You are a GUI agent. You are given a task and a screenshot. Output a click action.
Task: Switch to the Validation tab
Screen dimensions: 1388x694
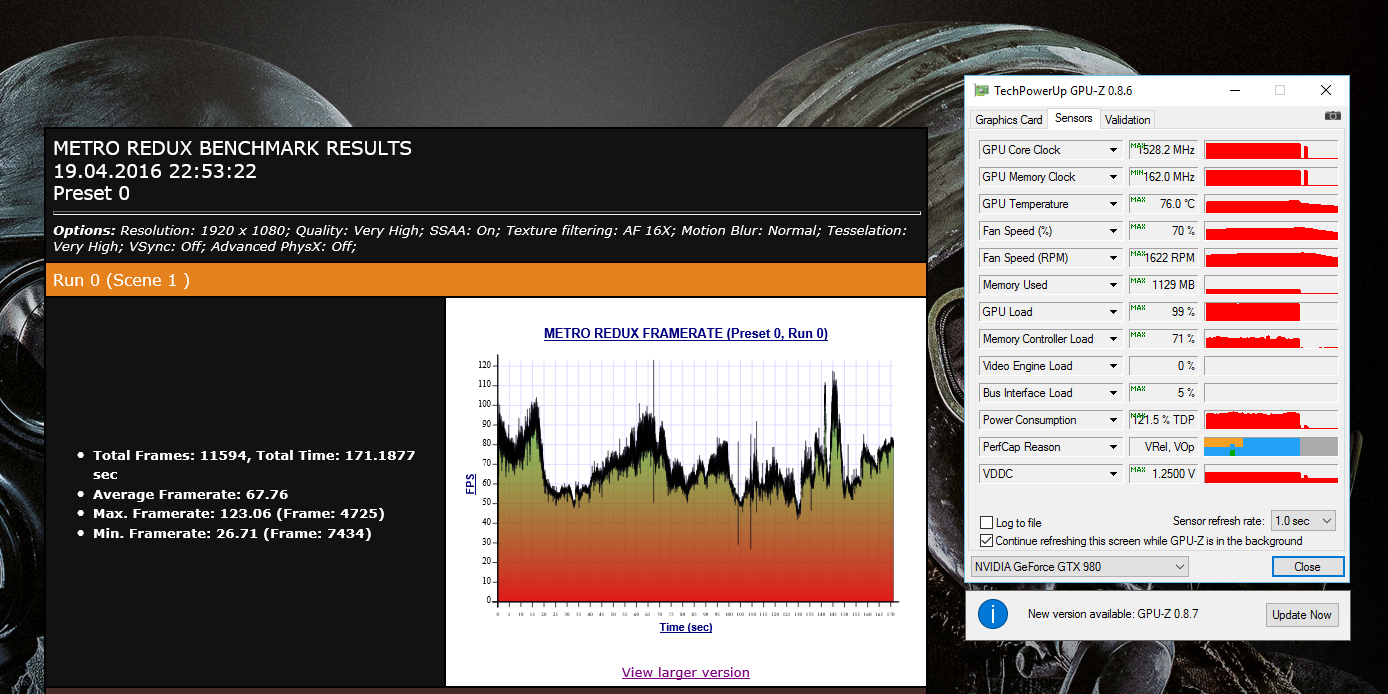1128,120
